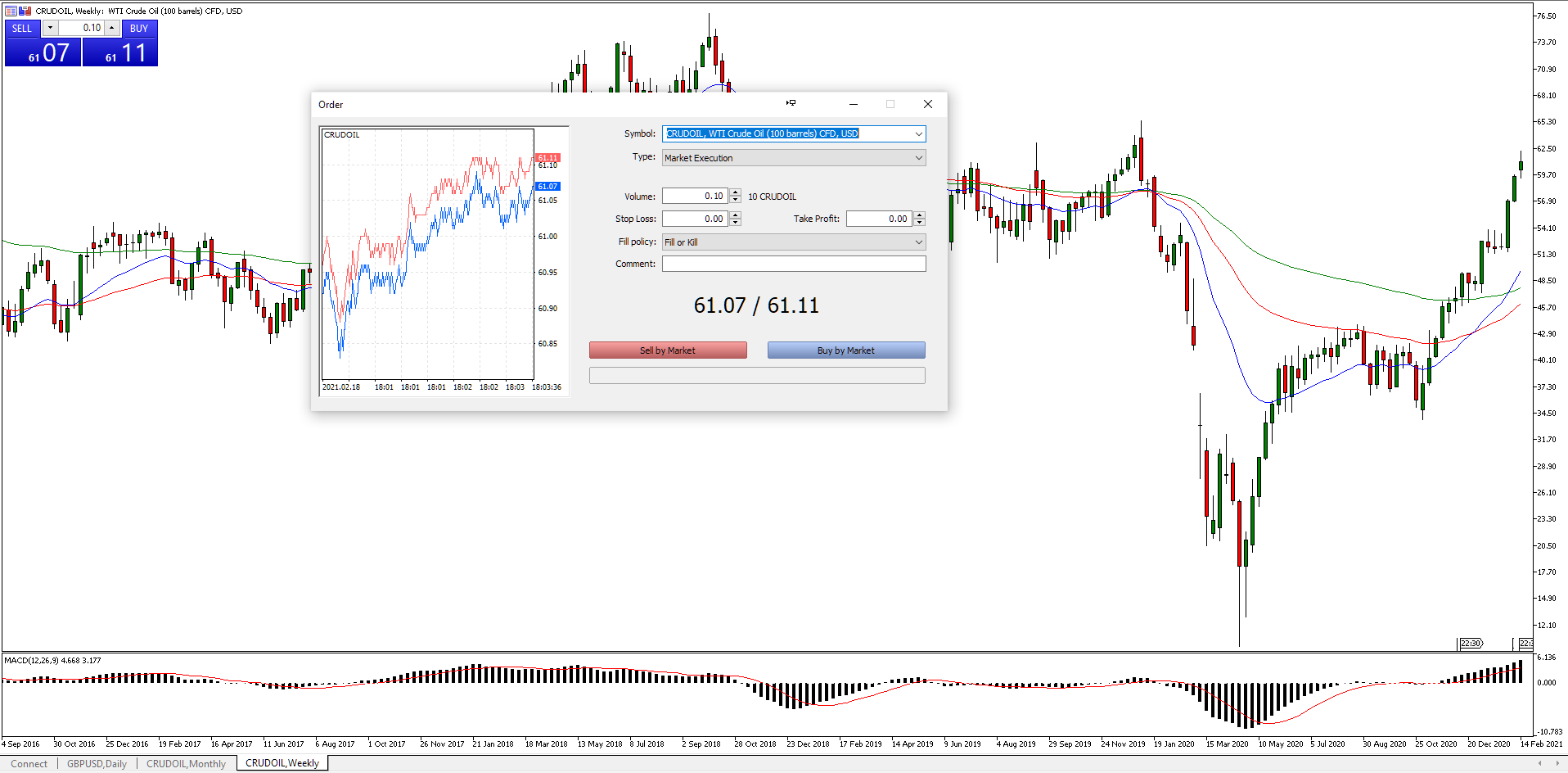Click the MACD(12,26,9) indicator label
Image resolution: width=1568 pixels, height=773 pixels.
point(52,660)
